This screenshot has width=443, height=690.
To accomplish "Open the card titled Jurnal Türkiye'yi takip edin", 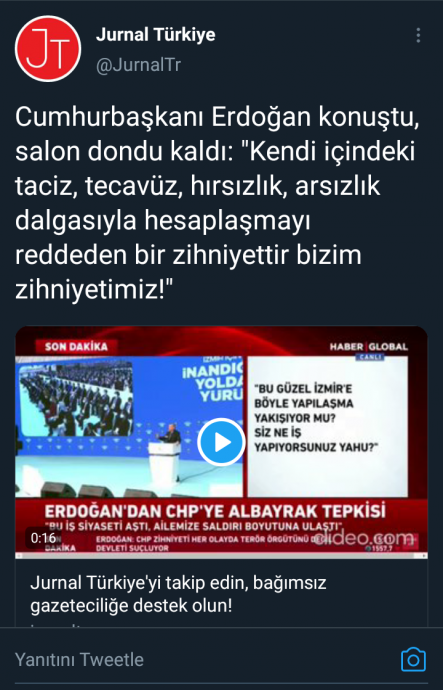I will [221, 594].
